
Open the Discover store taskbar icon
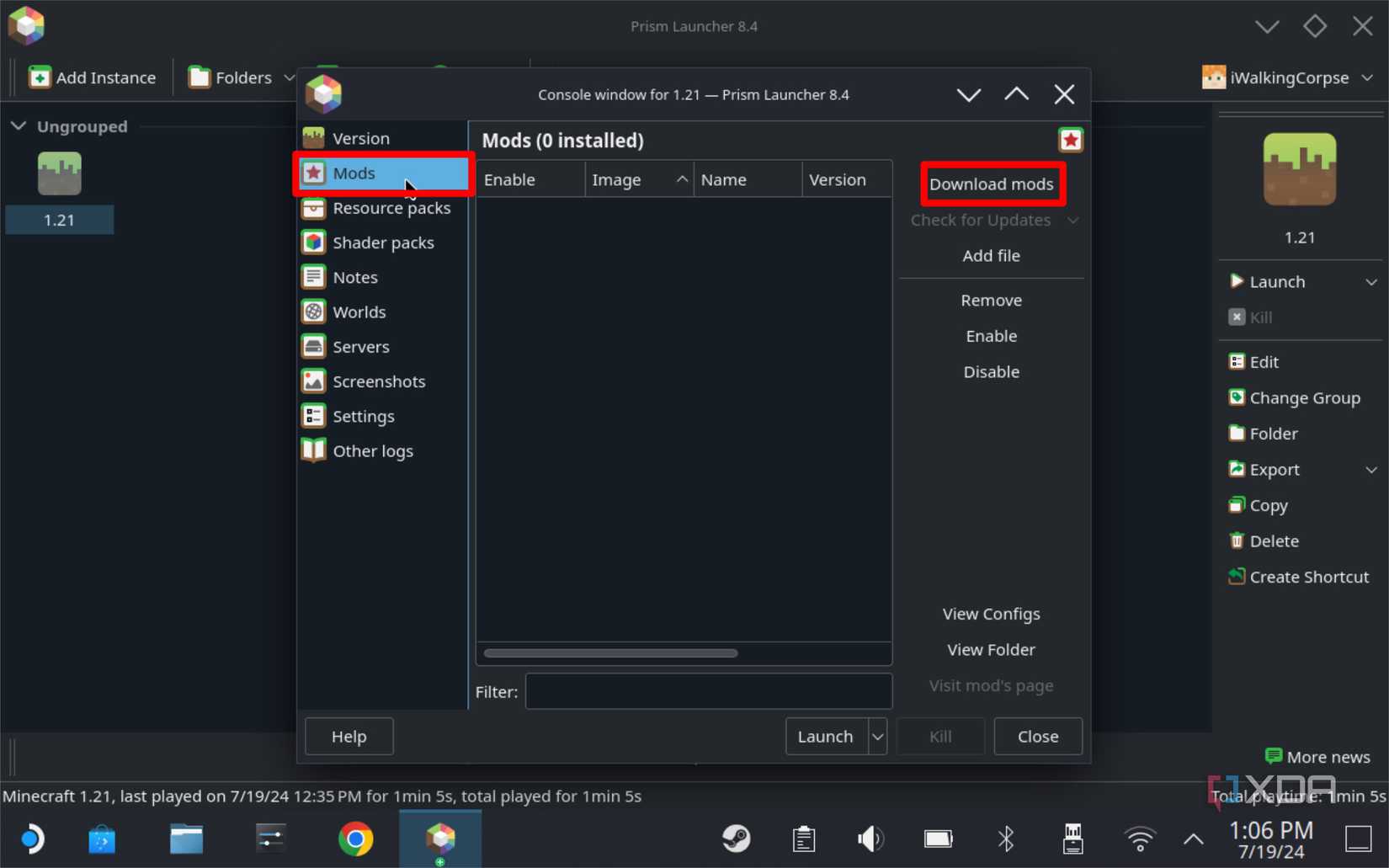tap(102, 839)
